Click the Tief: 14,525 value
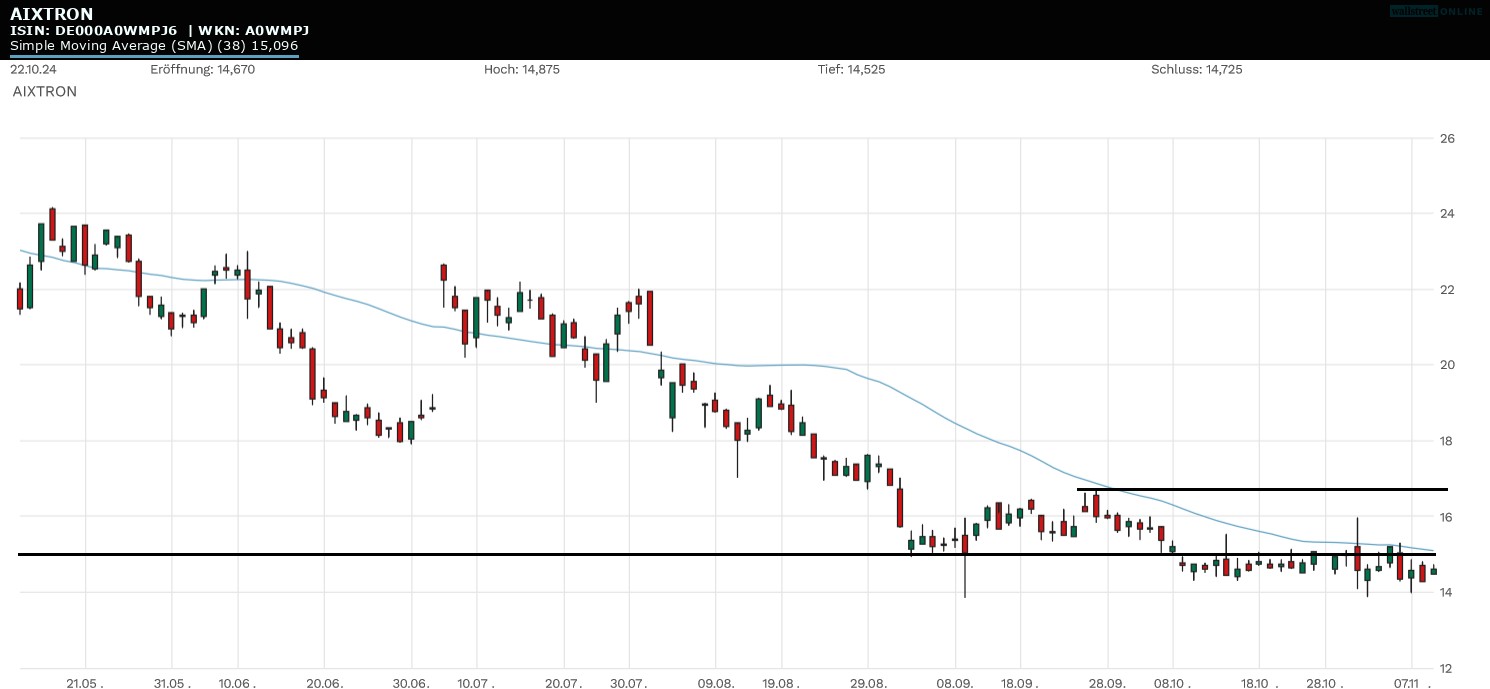This screenshot has width=1490, height=689. tap(851, 70)
